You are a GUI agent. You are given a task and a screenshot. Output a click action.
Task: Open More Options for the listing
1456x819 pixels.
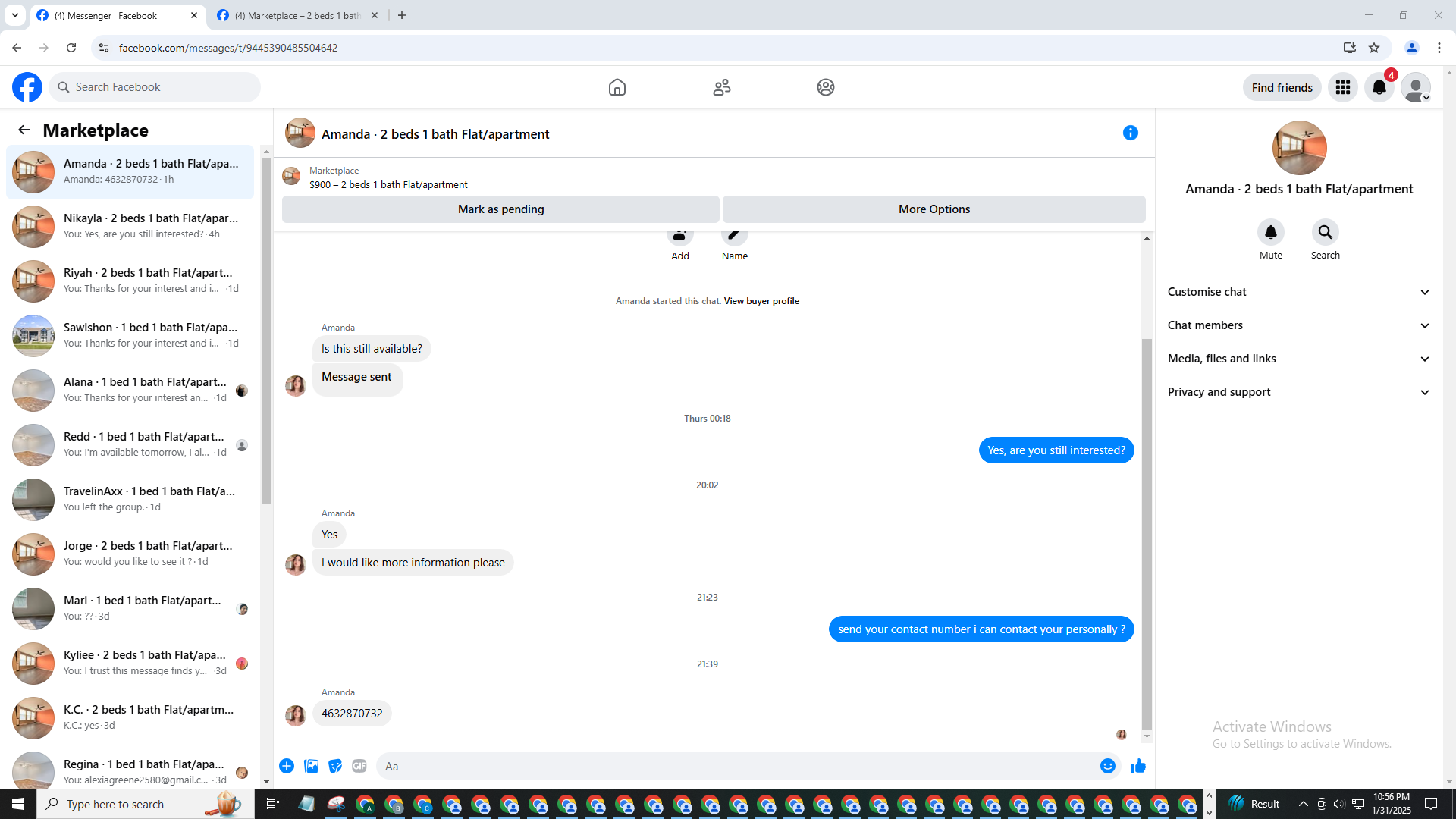click(x=934, y=209)
